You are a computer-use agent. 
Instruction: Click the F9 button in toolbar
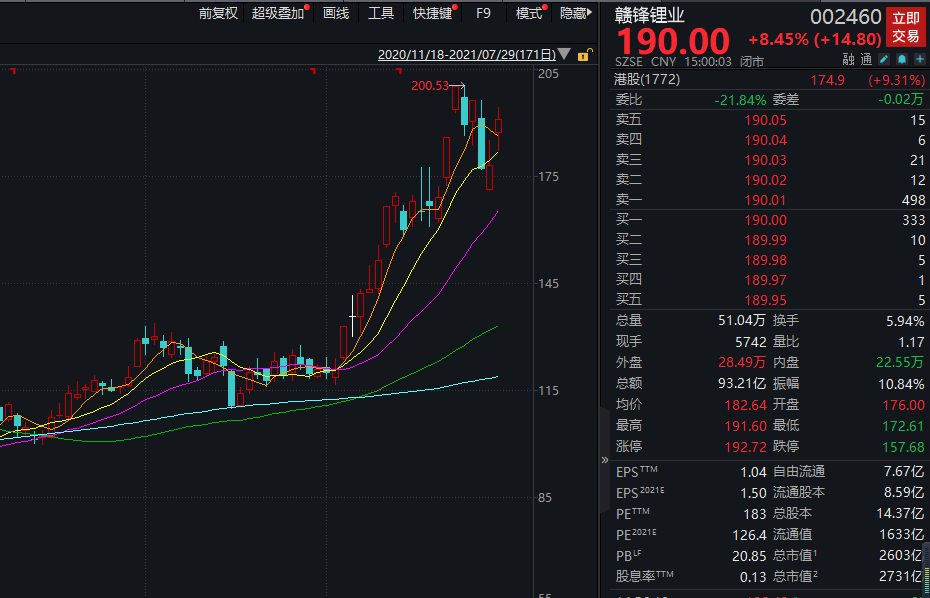click(x=484, y=13)
